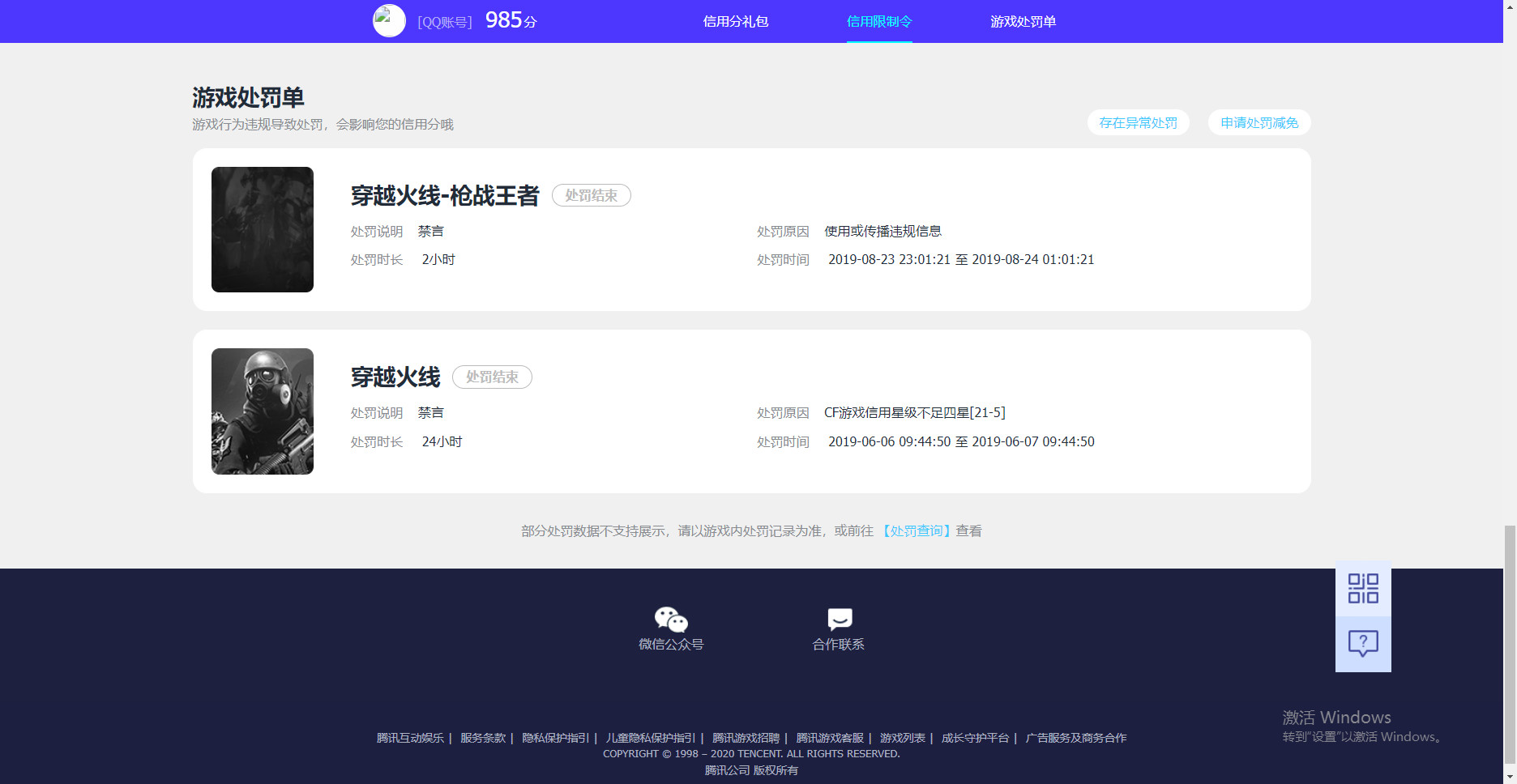Click the 游戏处罚单 section heading
Screen dimensions: 1517x784
(248, 97)
